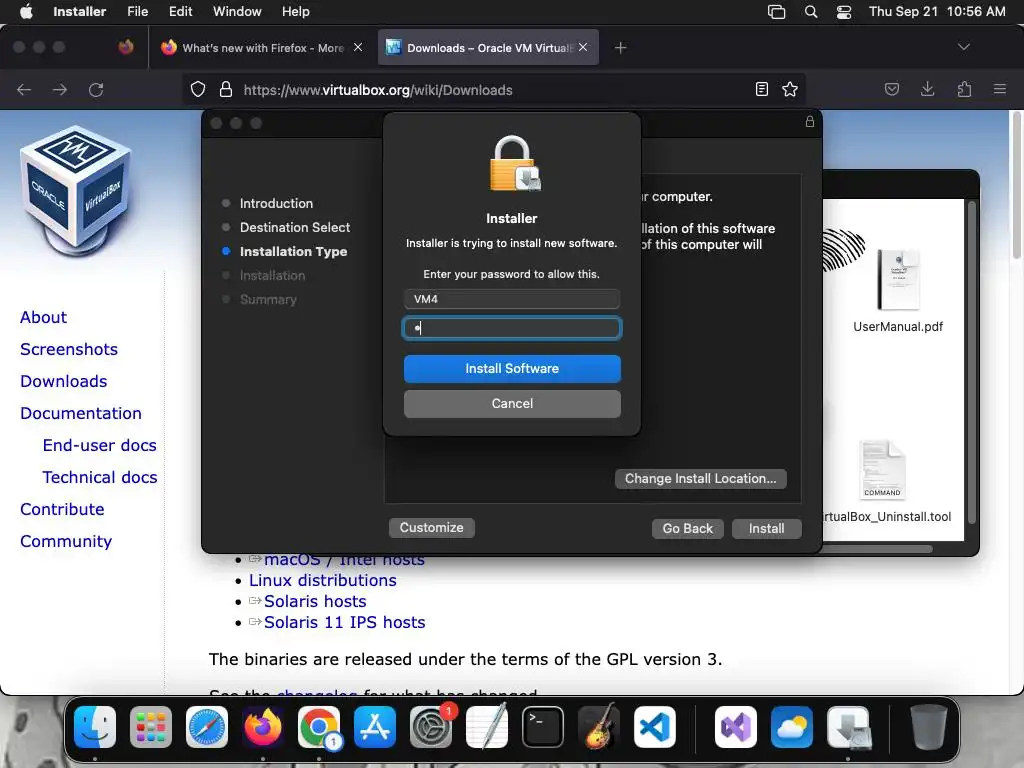Open the Contribute link
The width and height of the screenshot is (1024, 768).
[62, 509]
